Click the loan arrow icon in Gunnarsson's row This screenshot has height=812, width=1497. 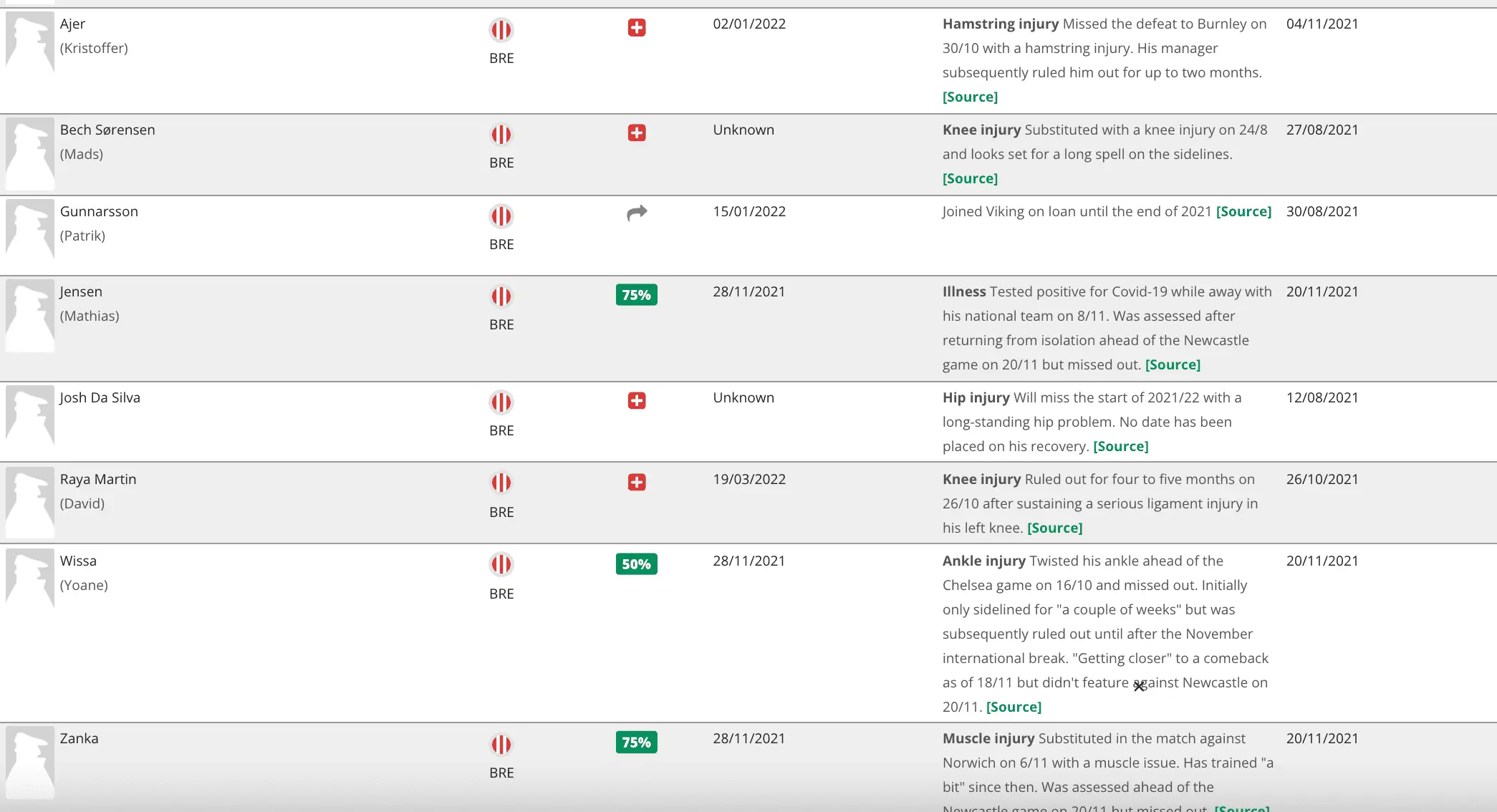coord(637,213)
